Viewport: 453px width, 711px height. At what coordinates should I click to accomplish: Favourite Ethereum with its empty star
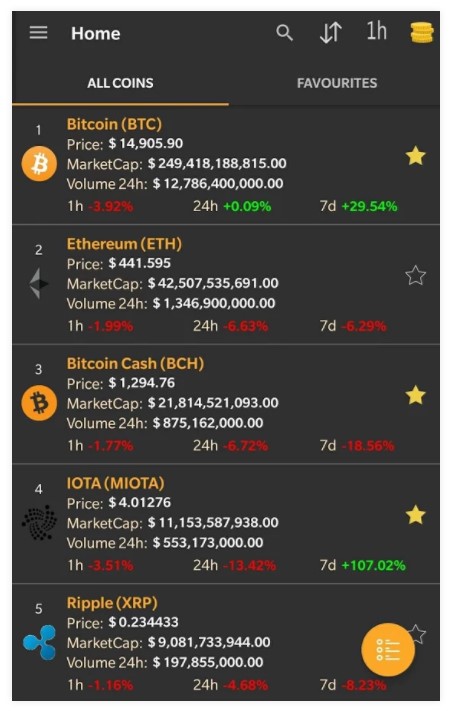click(x=415, y=276)
